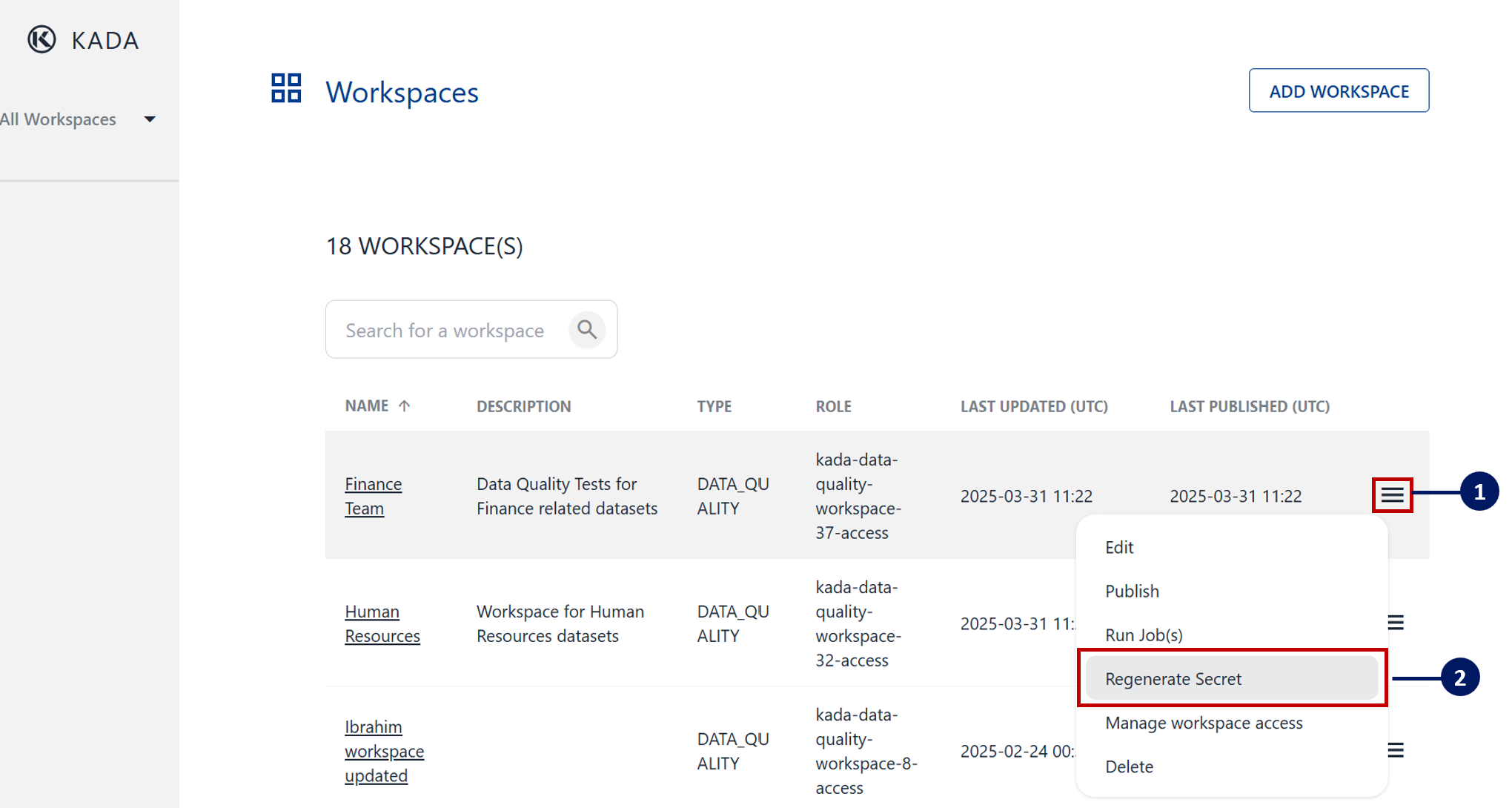Click the Workspaces grid icon

point(286,88)
